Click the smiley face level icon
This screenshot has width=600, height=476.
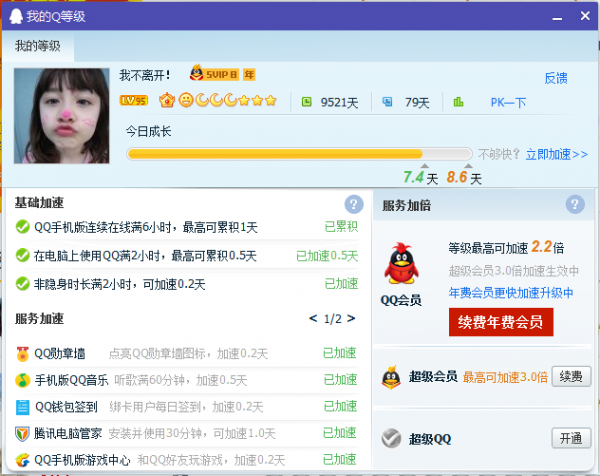coord(186,100)
